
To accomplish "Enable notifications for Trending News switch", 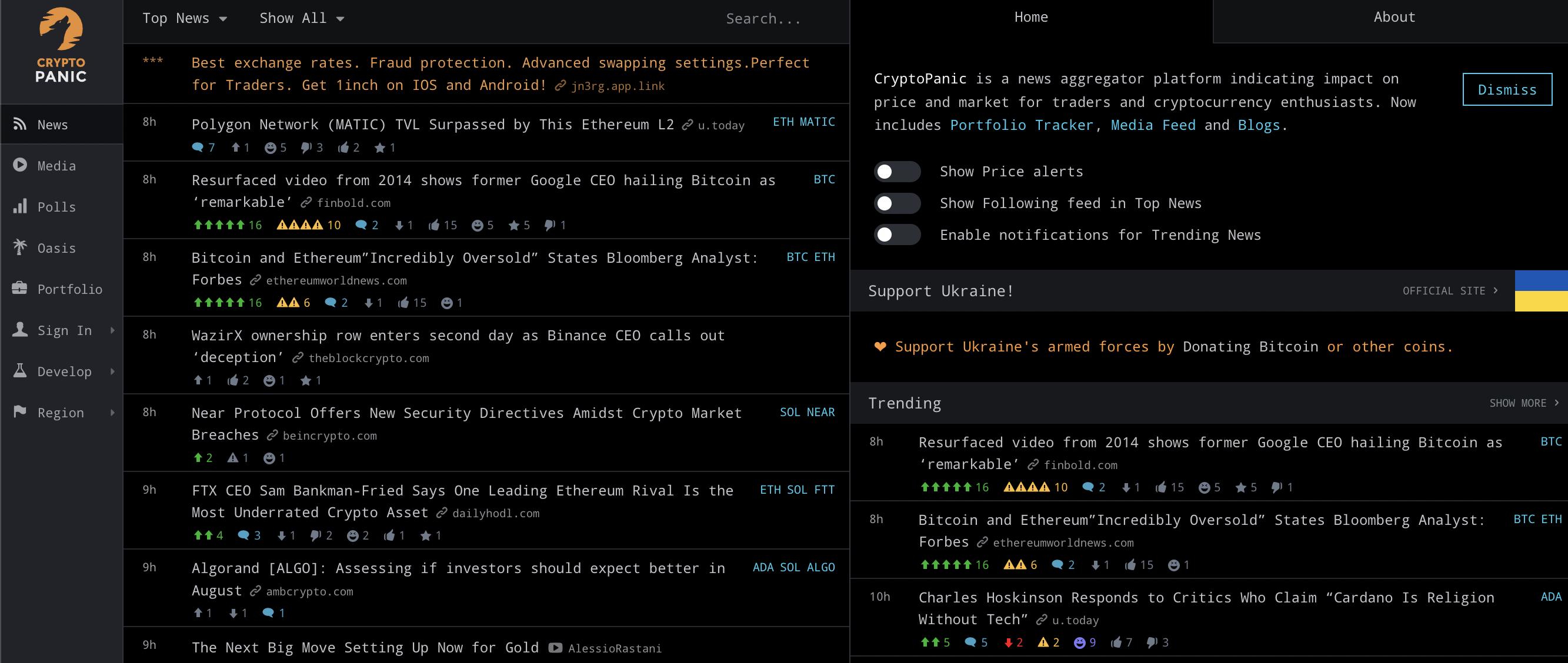I will click(897, 235).
